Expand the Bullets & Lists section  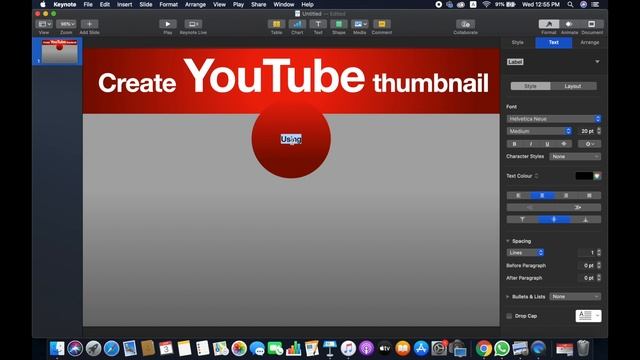pyautogui.click(x=508, y=297)
